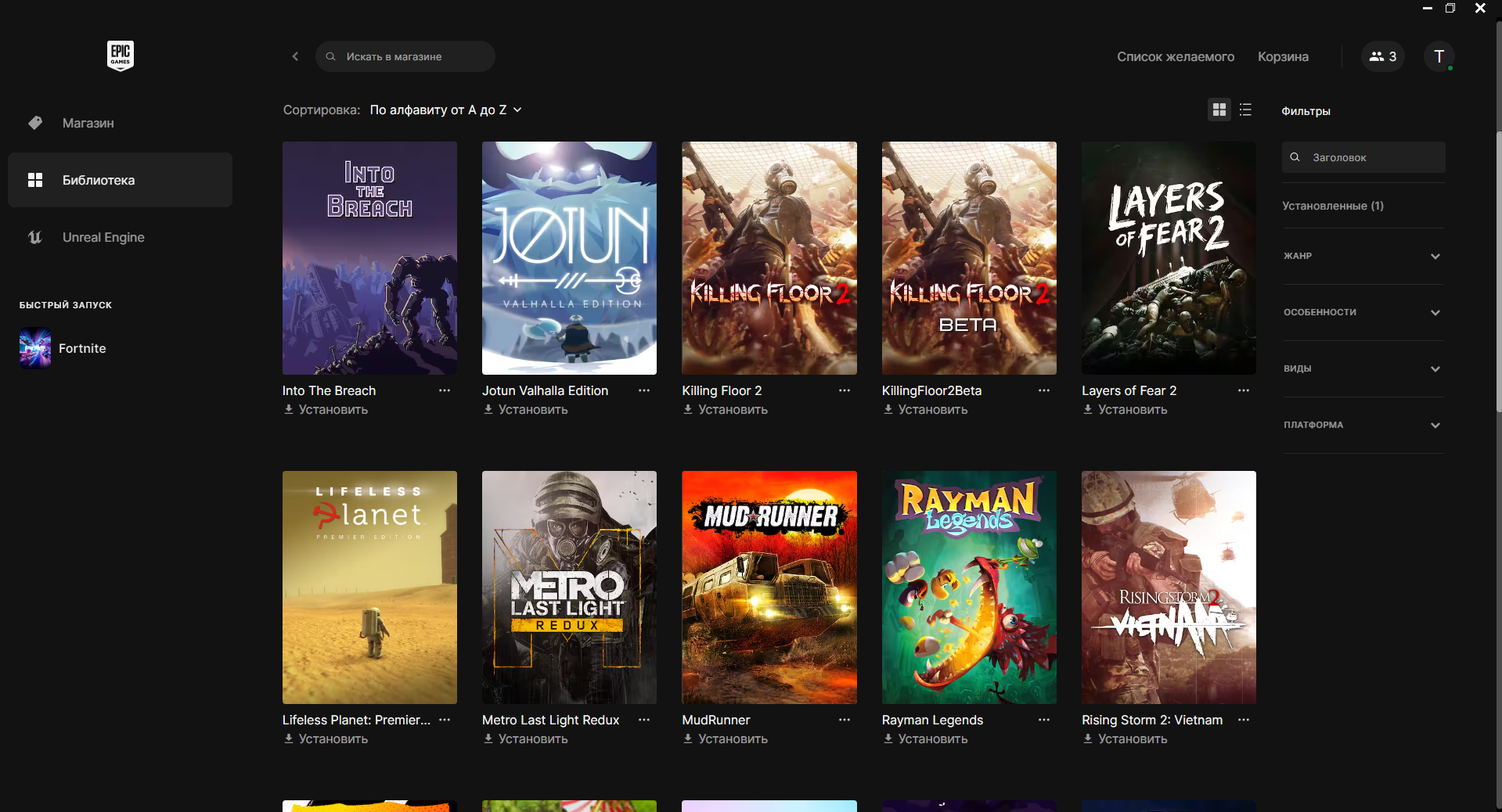
Task: Open more options for Into The Breach
Action: pyautogui.click(x=445, y=390)
